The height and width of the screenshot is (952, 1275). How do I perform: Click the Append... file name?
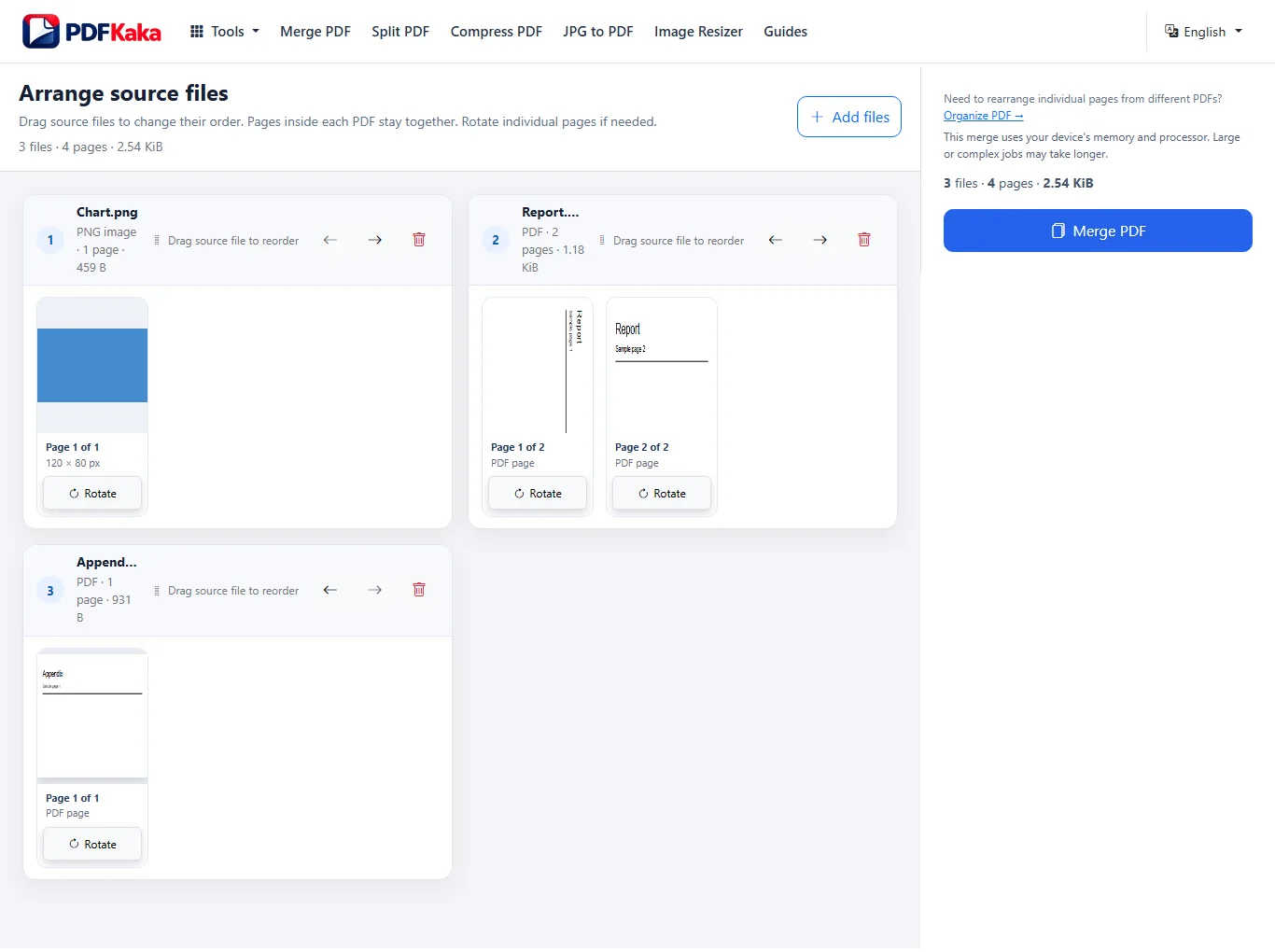coord(106,563)
